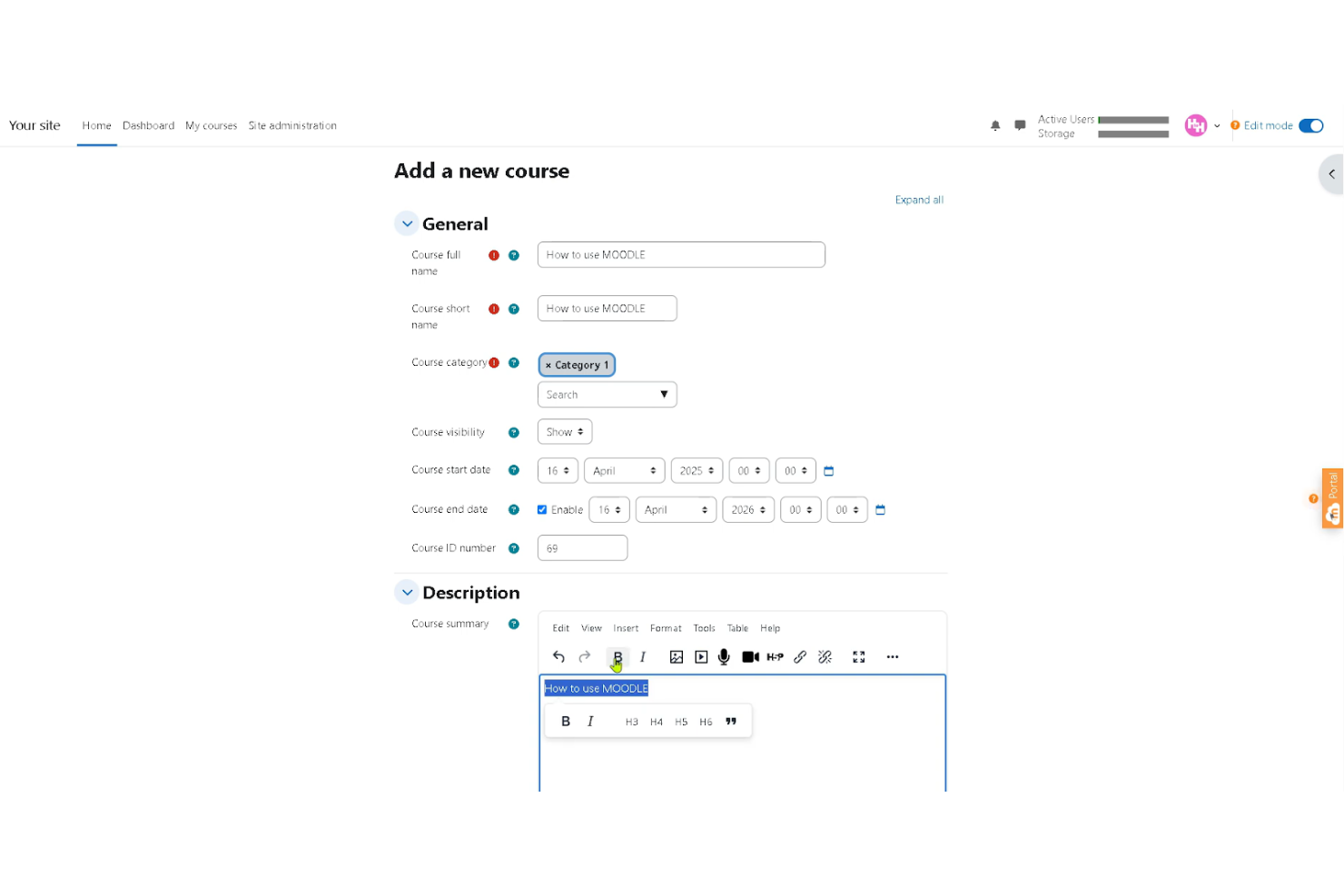
Task: Collapse the General section
Action: pyautogui.click(x=407, y=224)
